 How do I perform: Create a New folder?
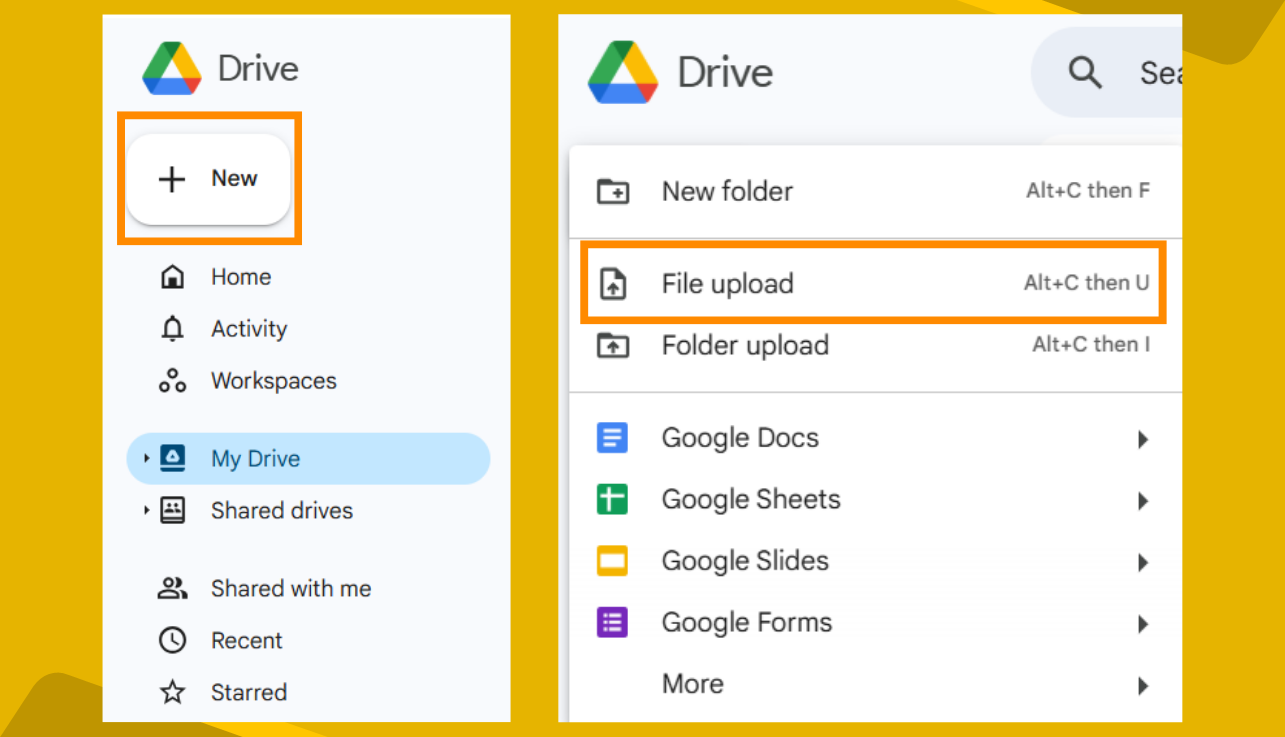point(728,191)
